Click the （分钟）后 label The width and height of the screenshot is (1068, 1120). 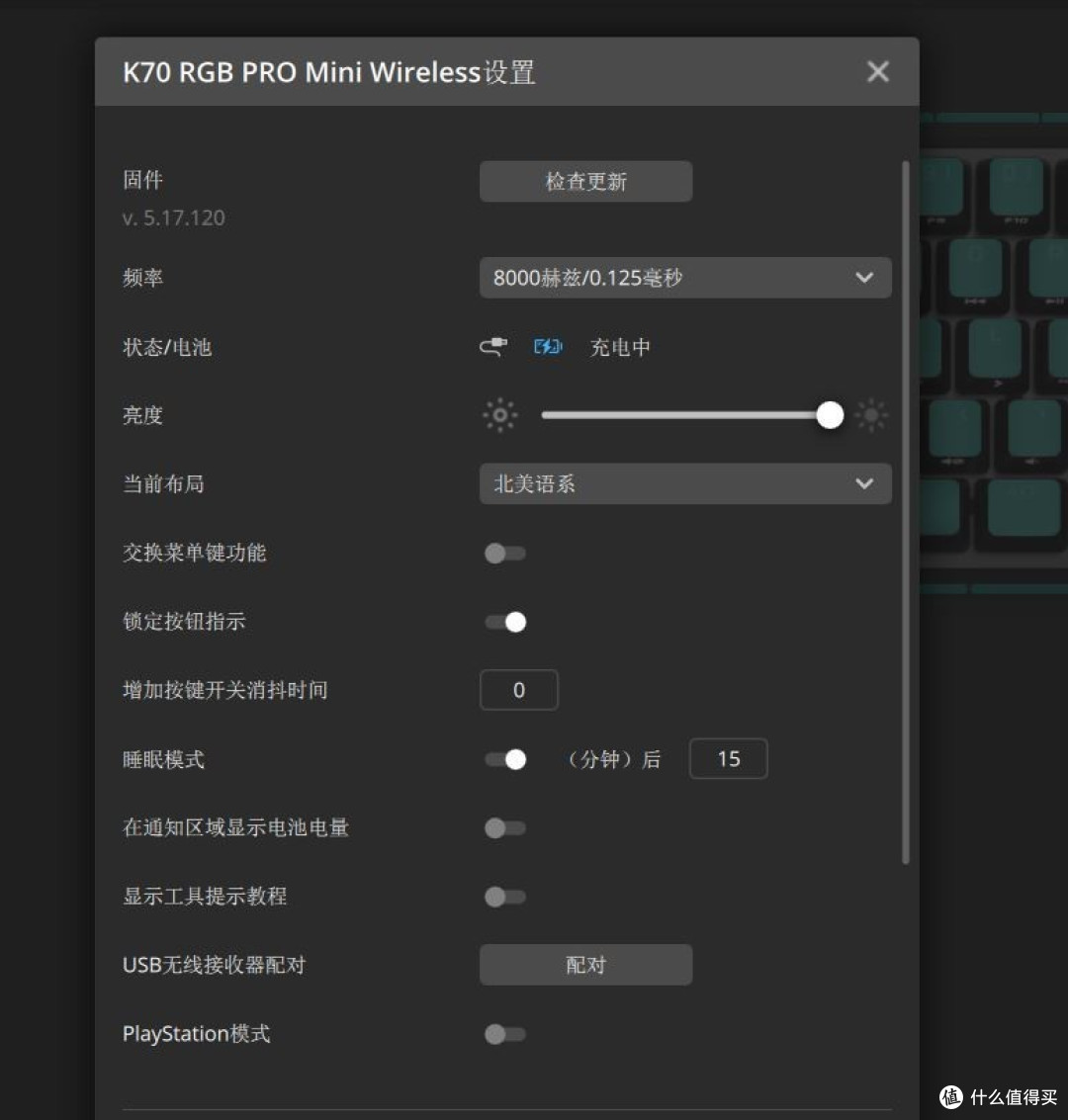coord(612,759)
